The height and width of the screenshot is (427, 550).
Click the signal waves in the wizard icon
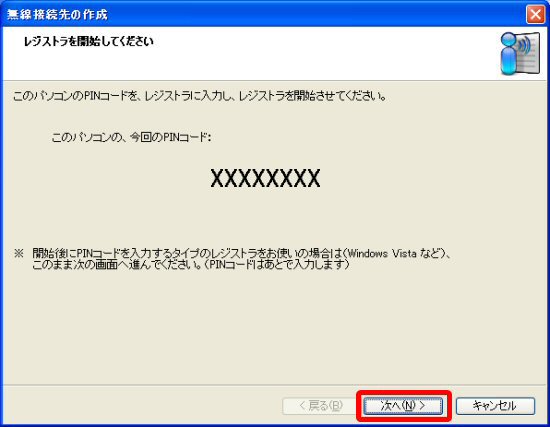[523, 45]
